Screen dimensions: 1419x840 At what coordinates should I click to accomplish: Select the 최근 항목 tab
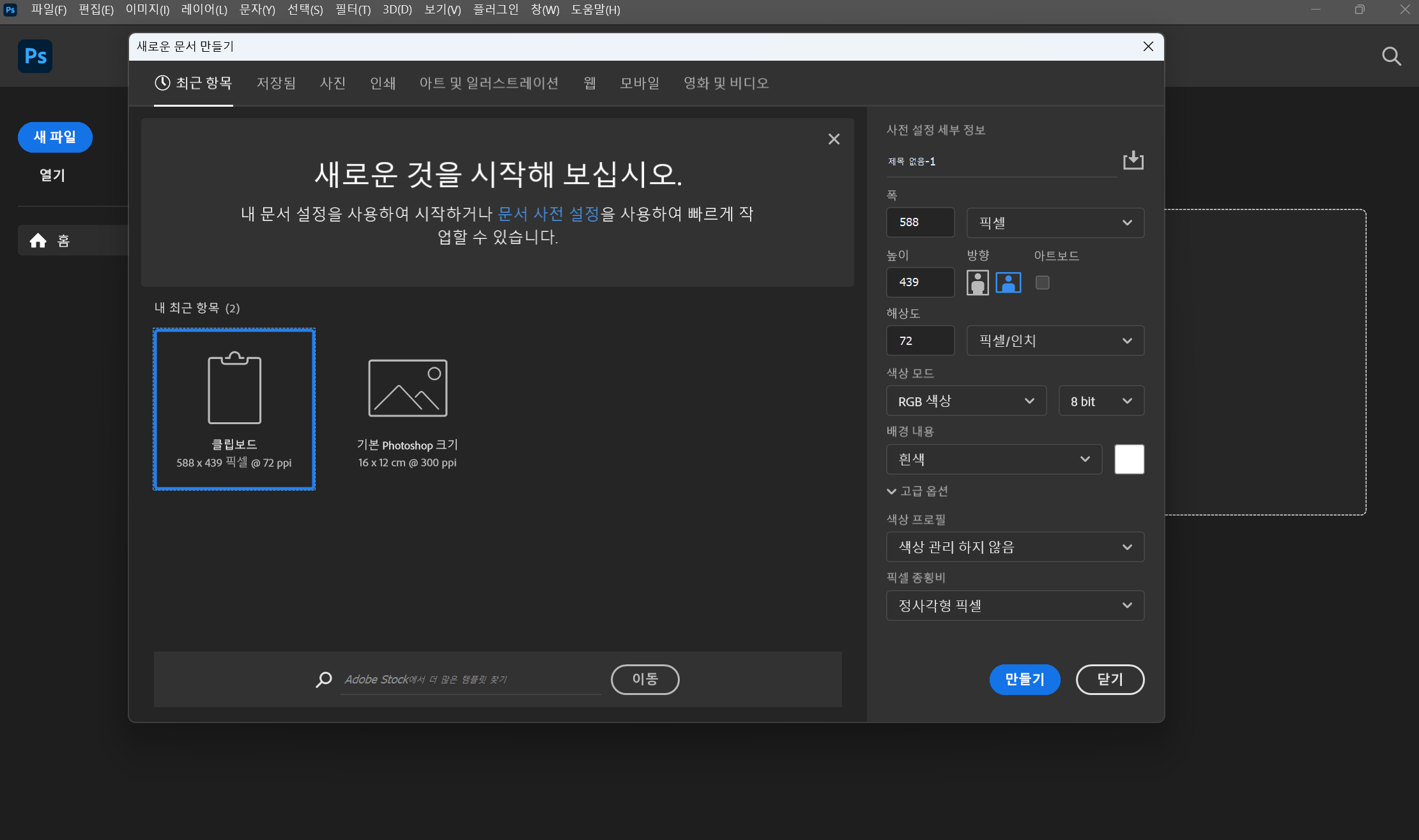[194, 83]
